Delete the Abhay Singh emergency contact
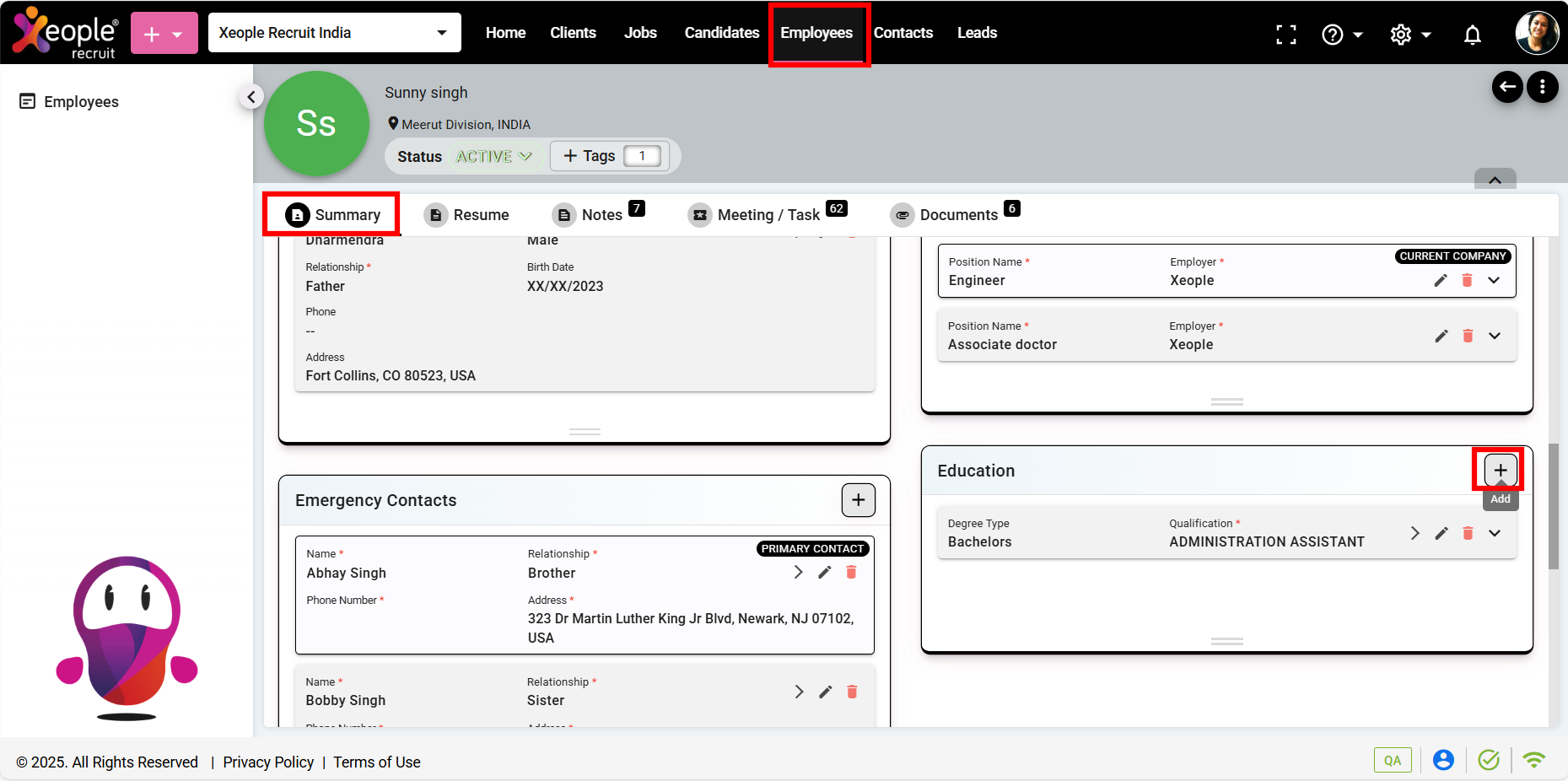This screenshot has height=781, width=1568. tap(852, 572)
